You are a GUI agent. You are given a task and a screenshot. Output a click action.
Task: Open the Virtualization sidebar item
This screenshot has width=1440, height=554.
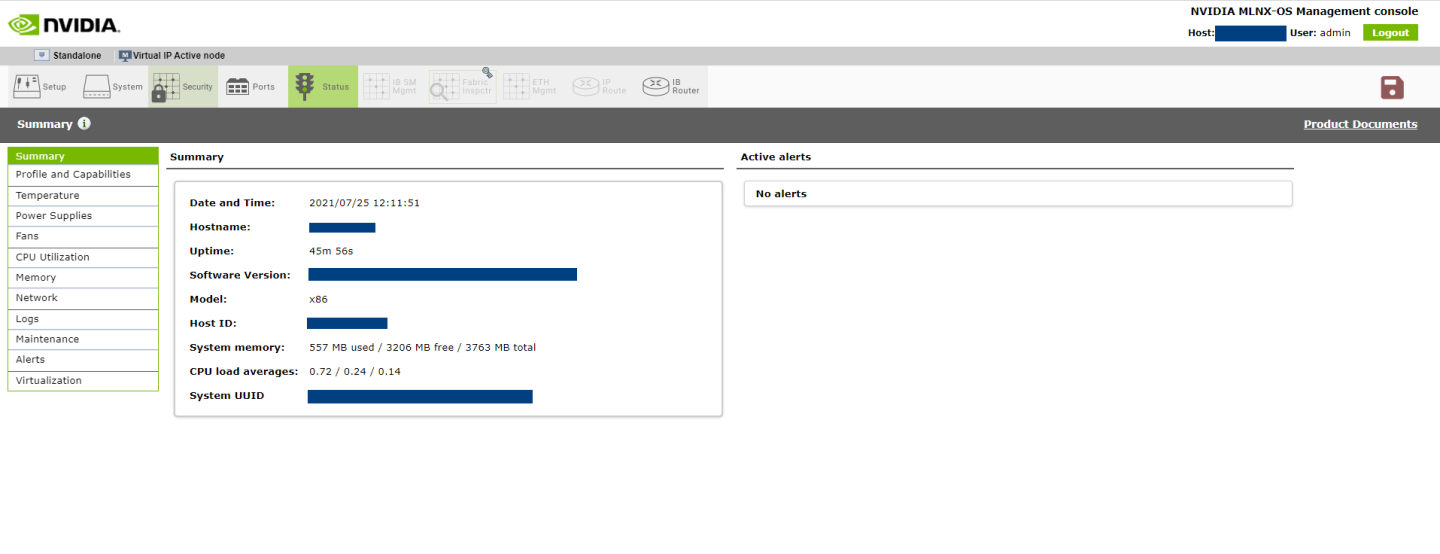tap(48, 381)
